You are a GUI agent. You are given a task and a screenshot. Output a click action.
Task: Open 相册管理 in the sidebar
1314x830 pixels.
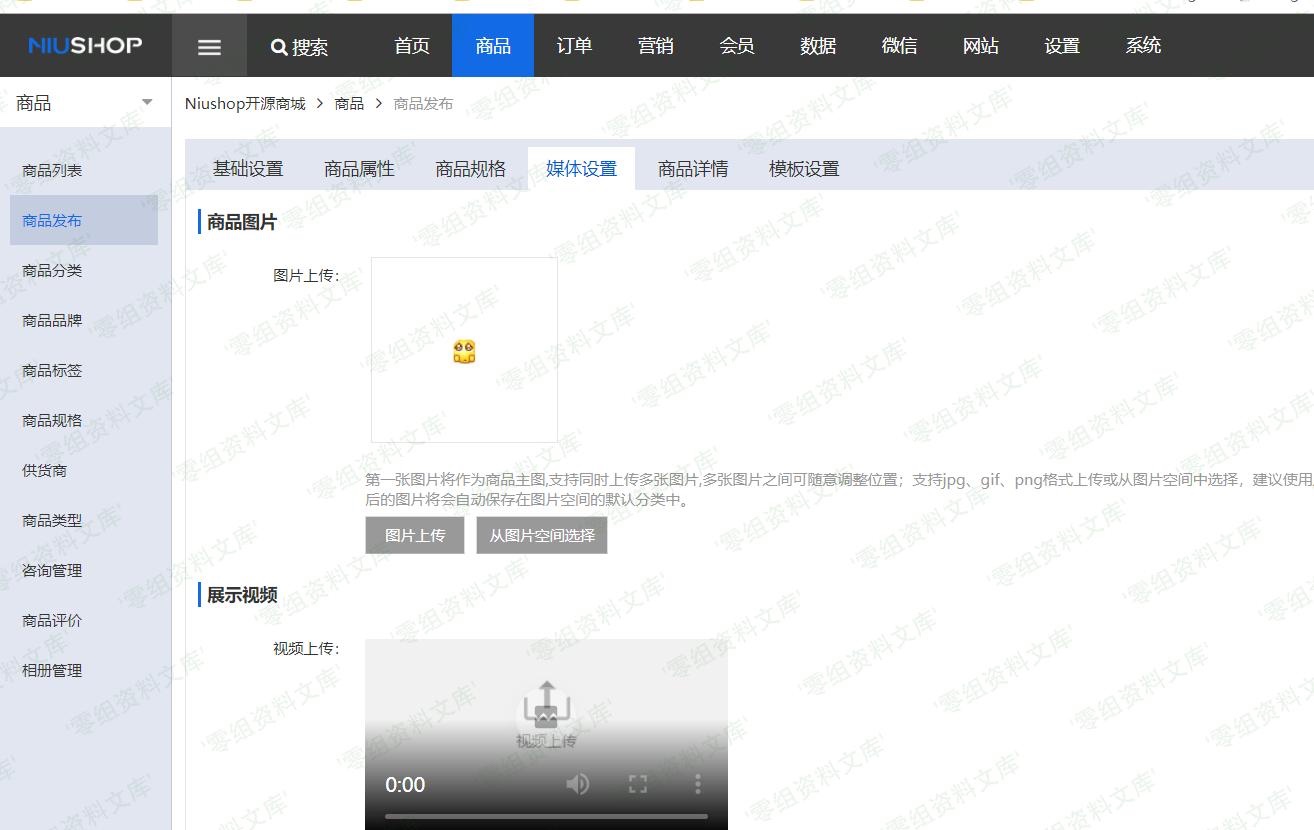click(x=52, y=671)
